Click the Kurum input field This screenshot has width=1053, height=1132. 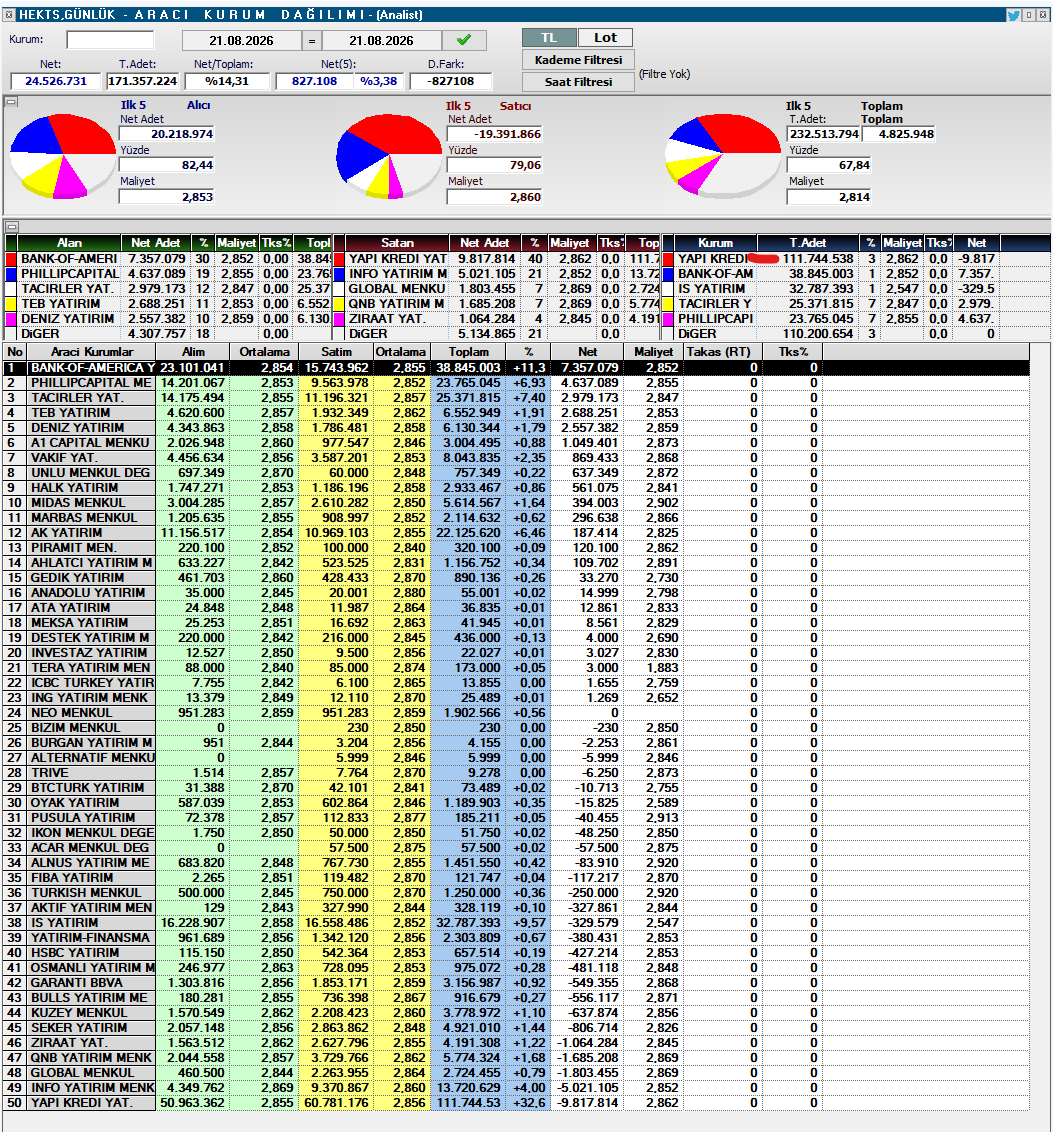110,40
